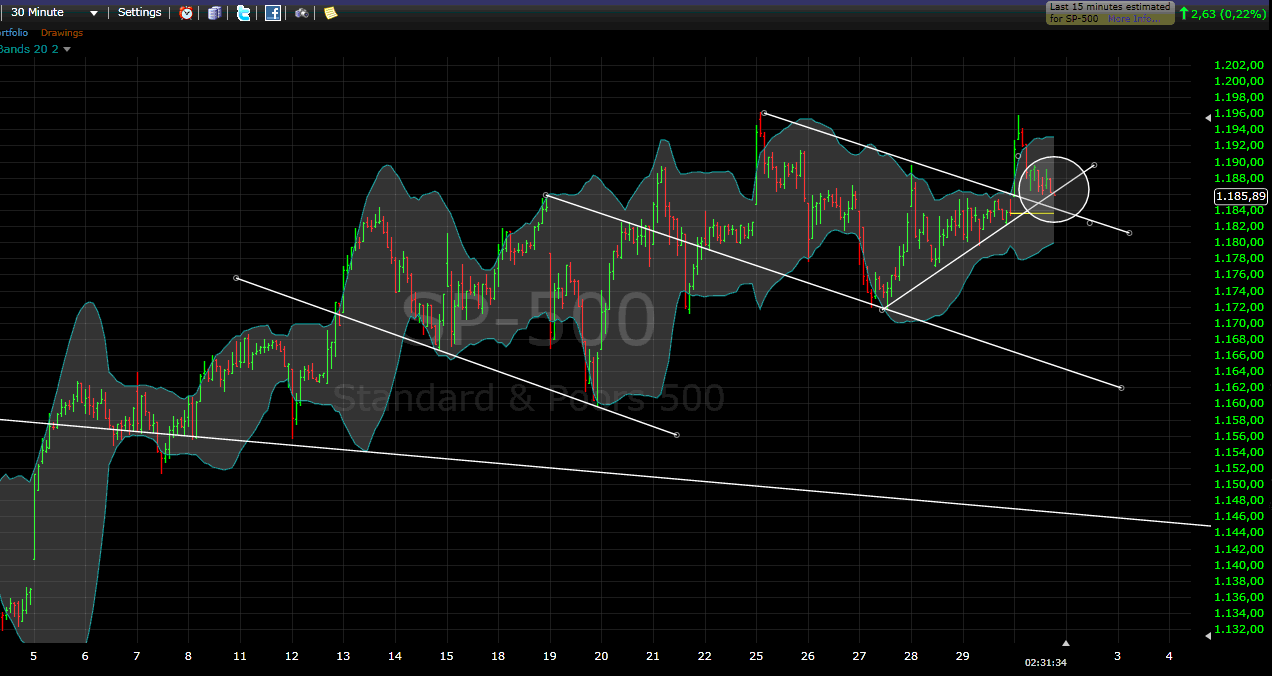Click the green up-arrow price change indicator
The height and width of the screenshot is (676, 1272).
1184,13
